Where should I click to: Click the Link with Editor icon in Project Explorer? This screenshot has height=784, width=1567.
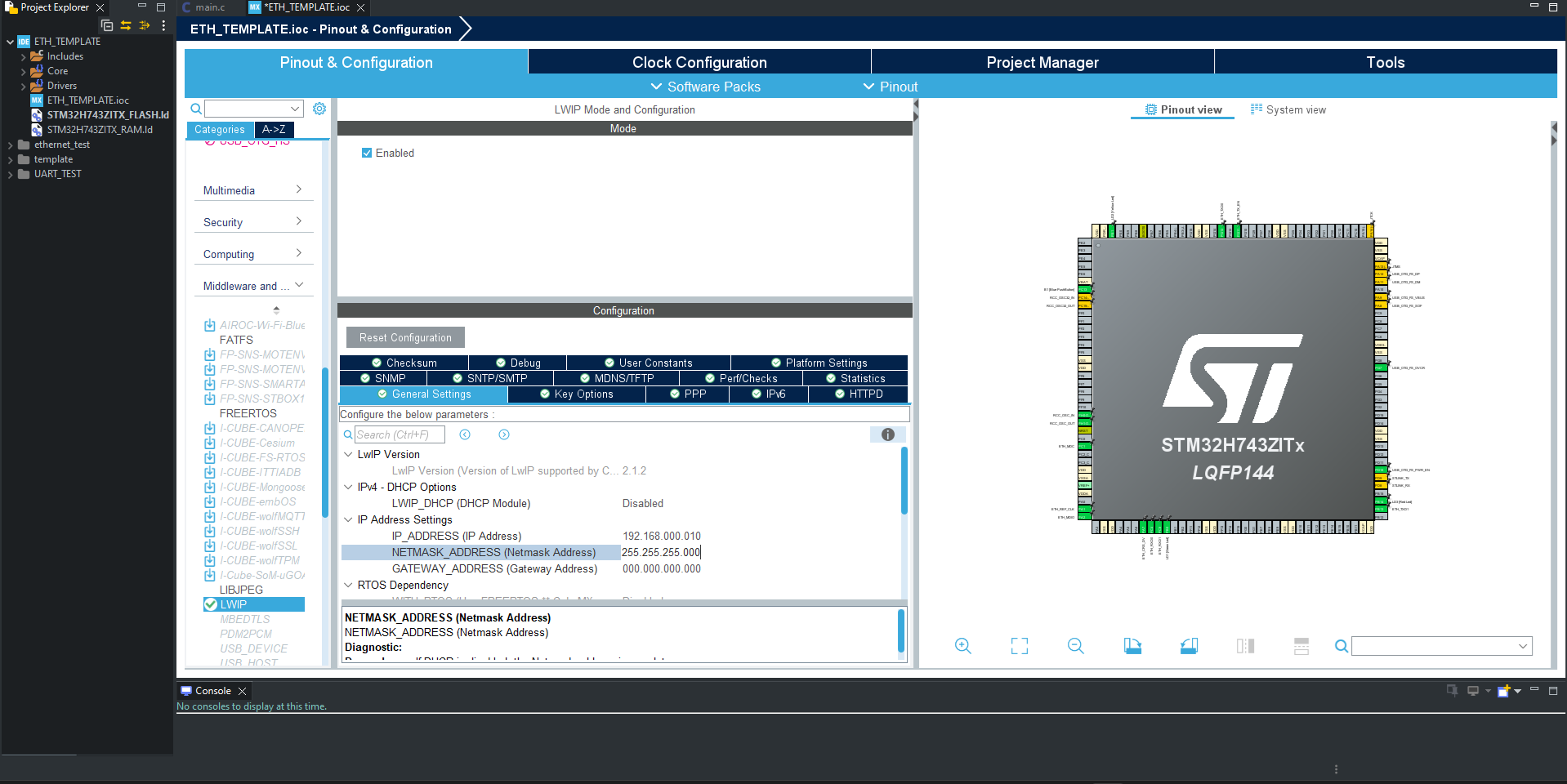click(x=126, y=25)
